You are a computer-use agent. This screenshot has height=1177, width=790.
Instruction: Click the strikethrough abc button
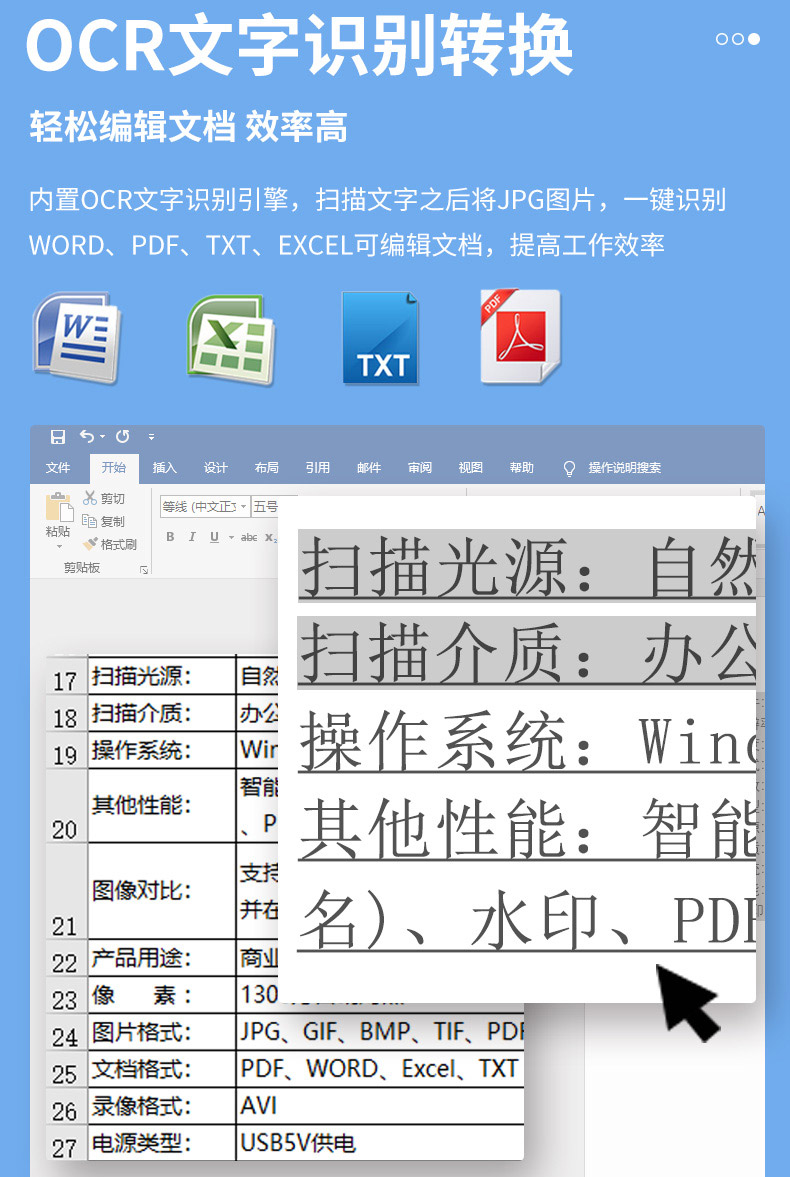tap(249, 537)
